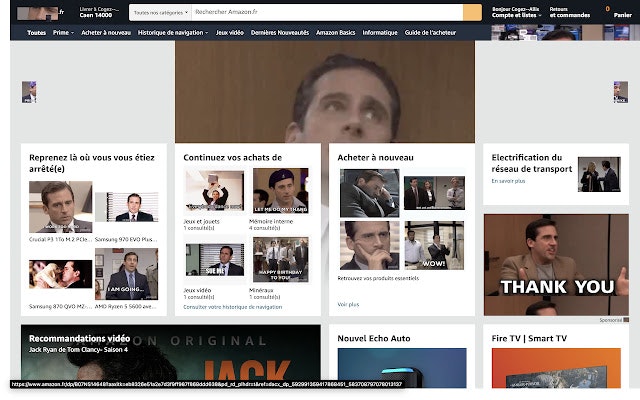
Task: Open the Fire TV Smart TV image
Action: 556,368
